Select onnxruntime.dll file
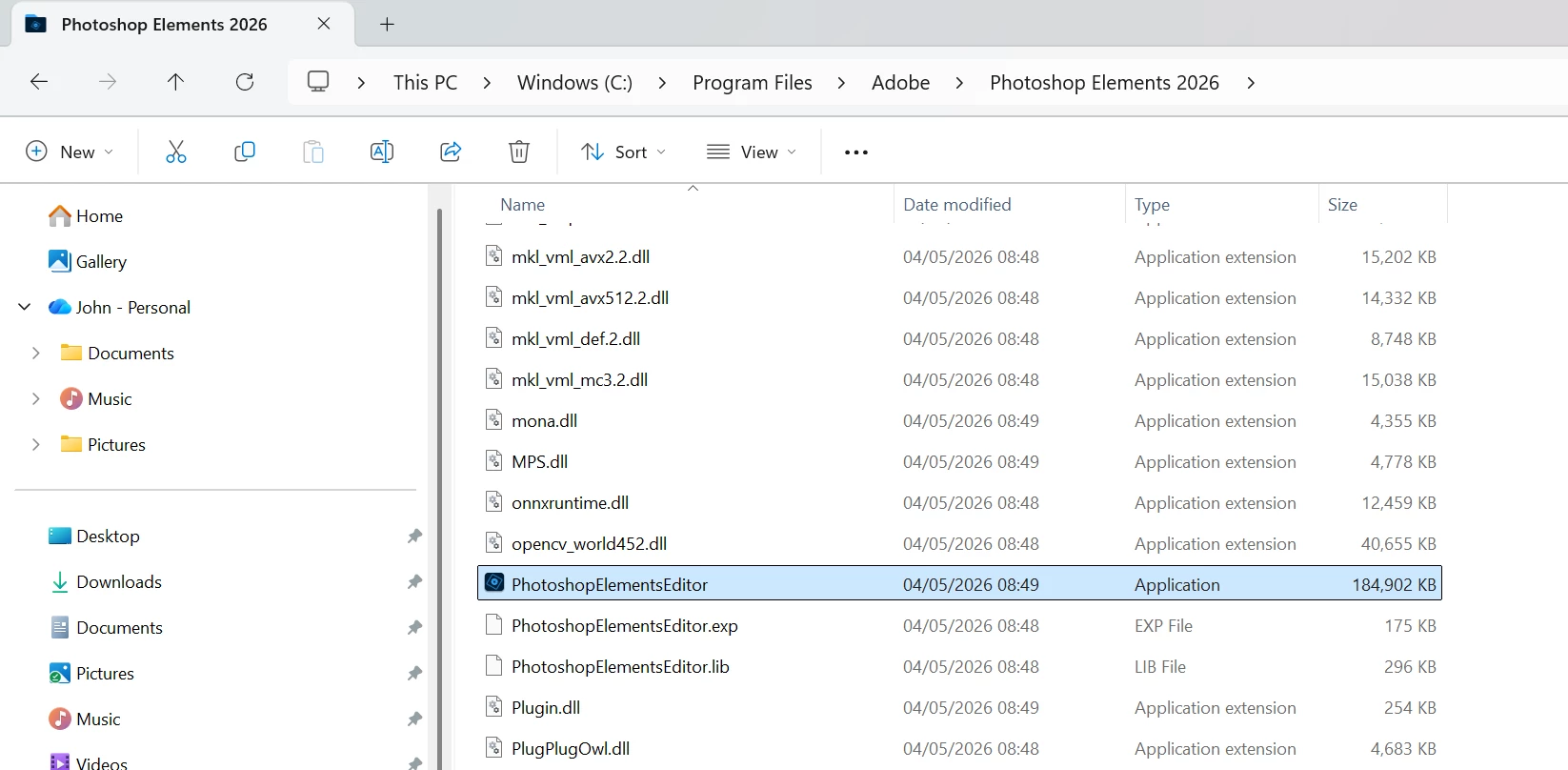This screenshot has width=1568, height=770. tap(959, 503)
